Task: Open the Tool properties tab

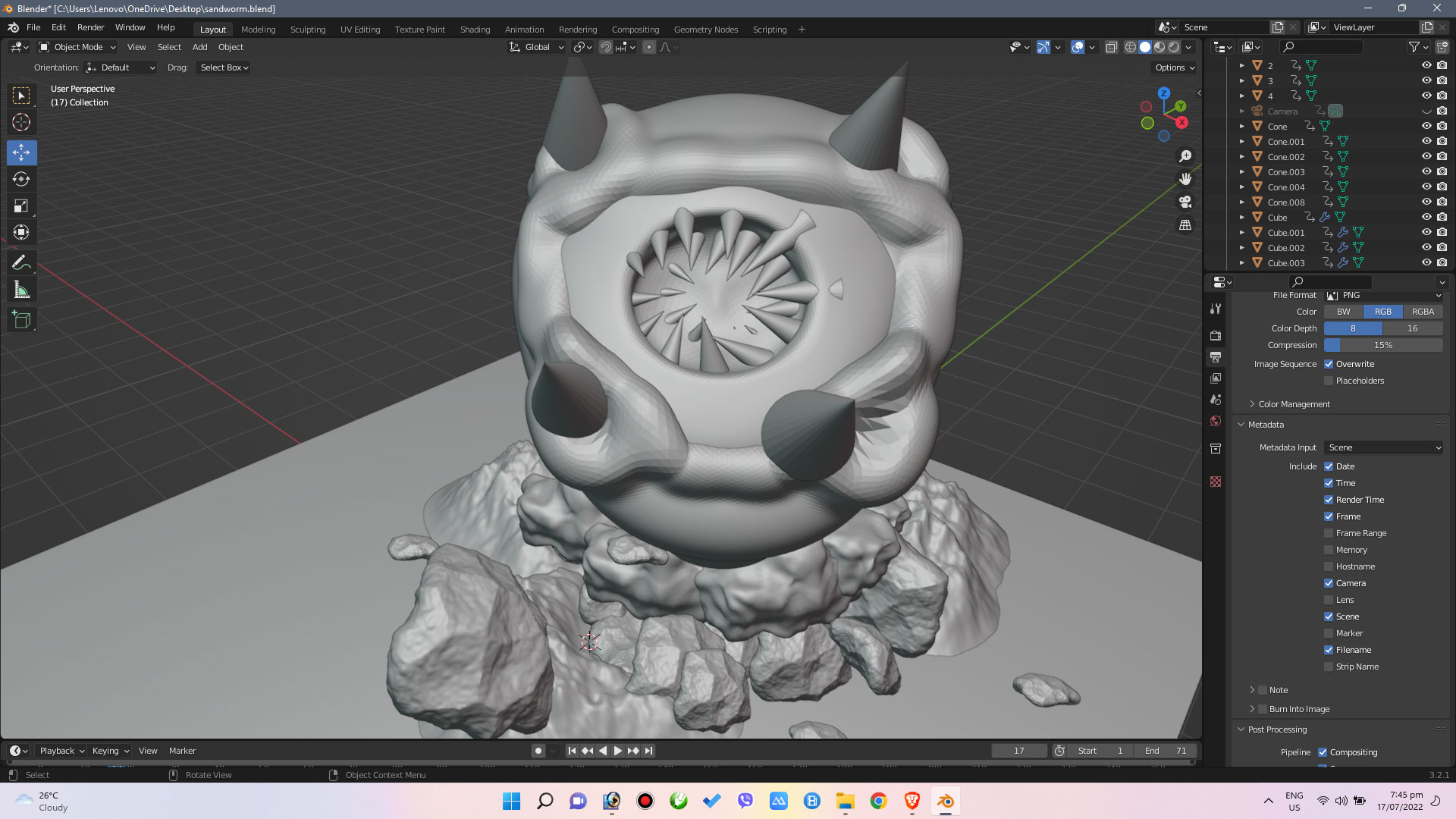Action: tap(1216, 309)
